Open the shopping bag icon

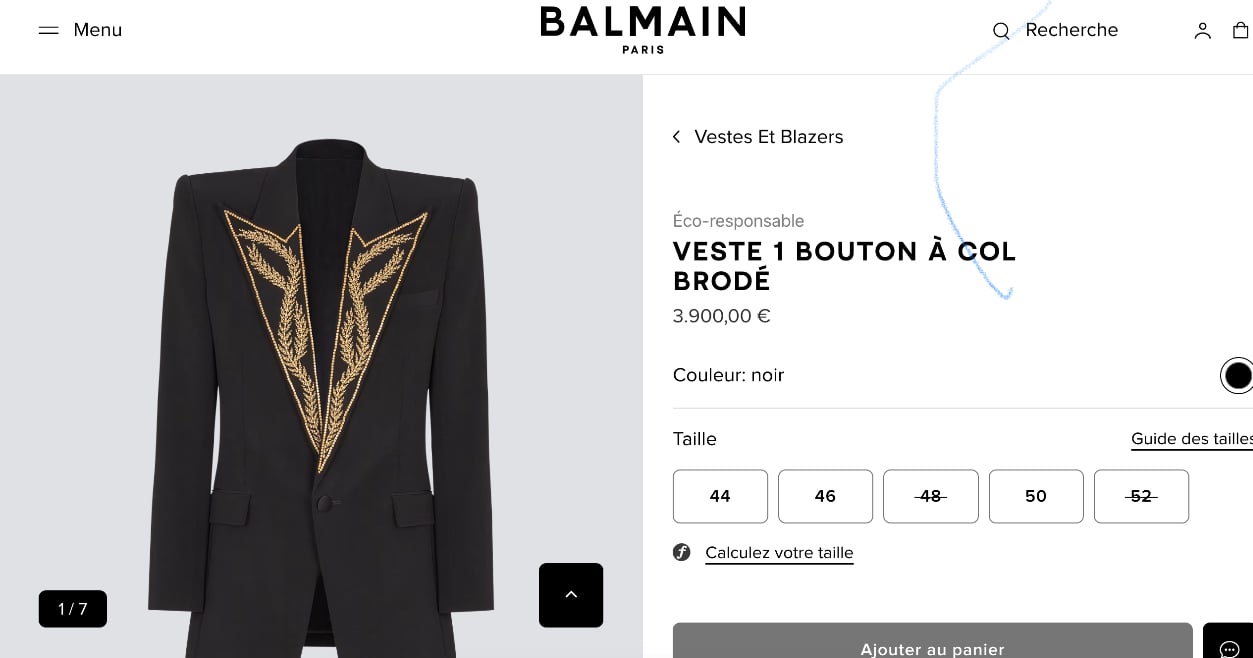[1241, 31]
